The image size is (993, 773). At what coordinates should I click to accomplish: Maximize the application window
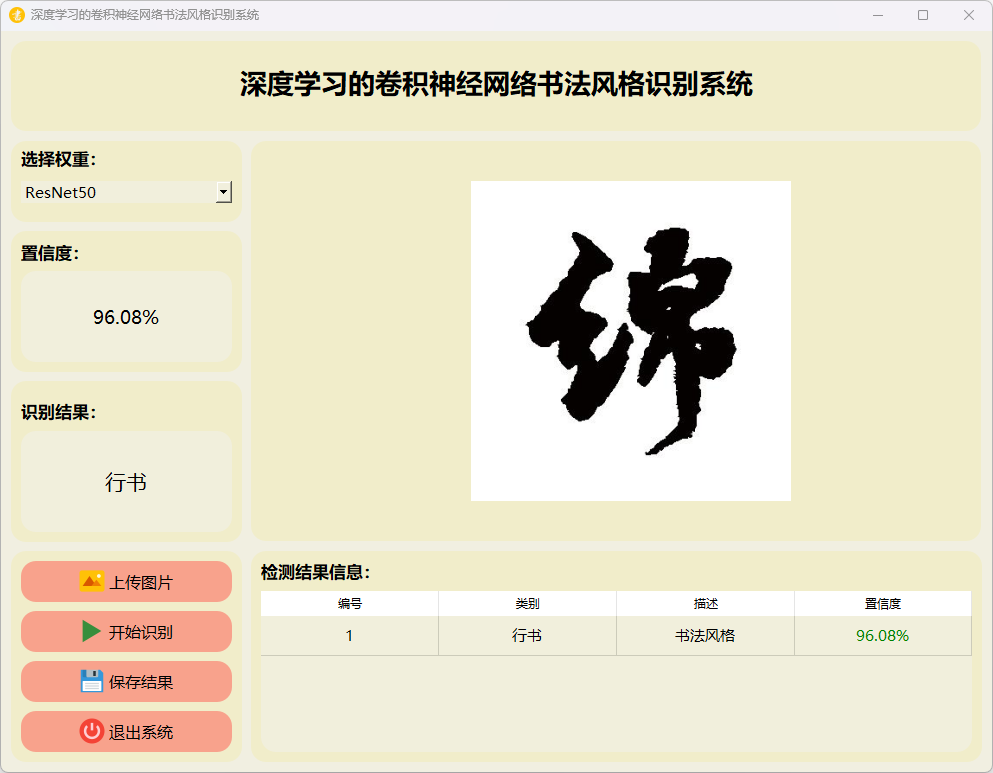tap(923, 15)
